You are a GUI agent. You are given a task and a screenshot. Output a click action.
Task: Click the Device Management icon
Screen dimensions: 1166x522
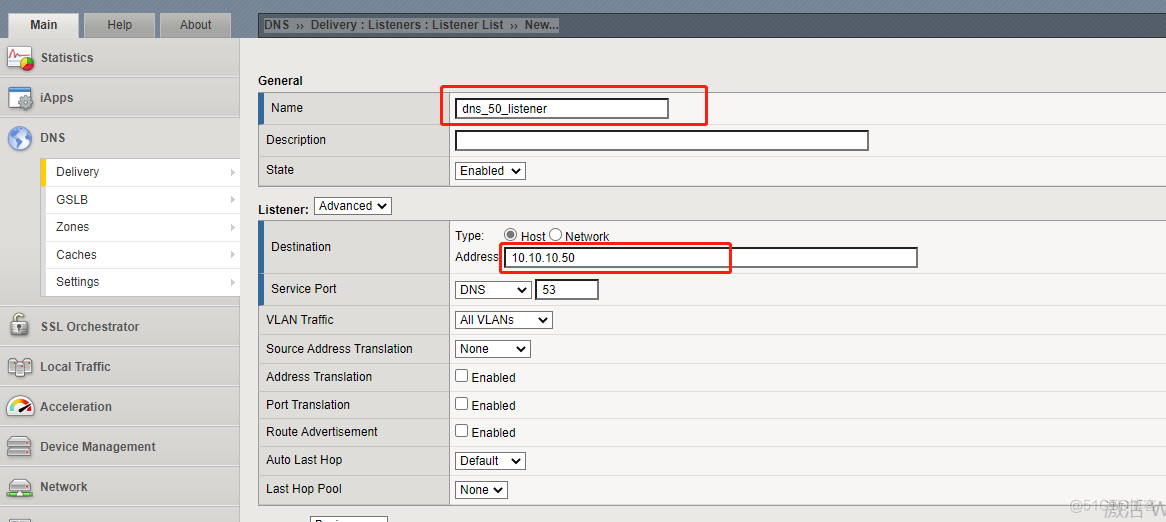pyautogui.click(x=20, y=447)
